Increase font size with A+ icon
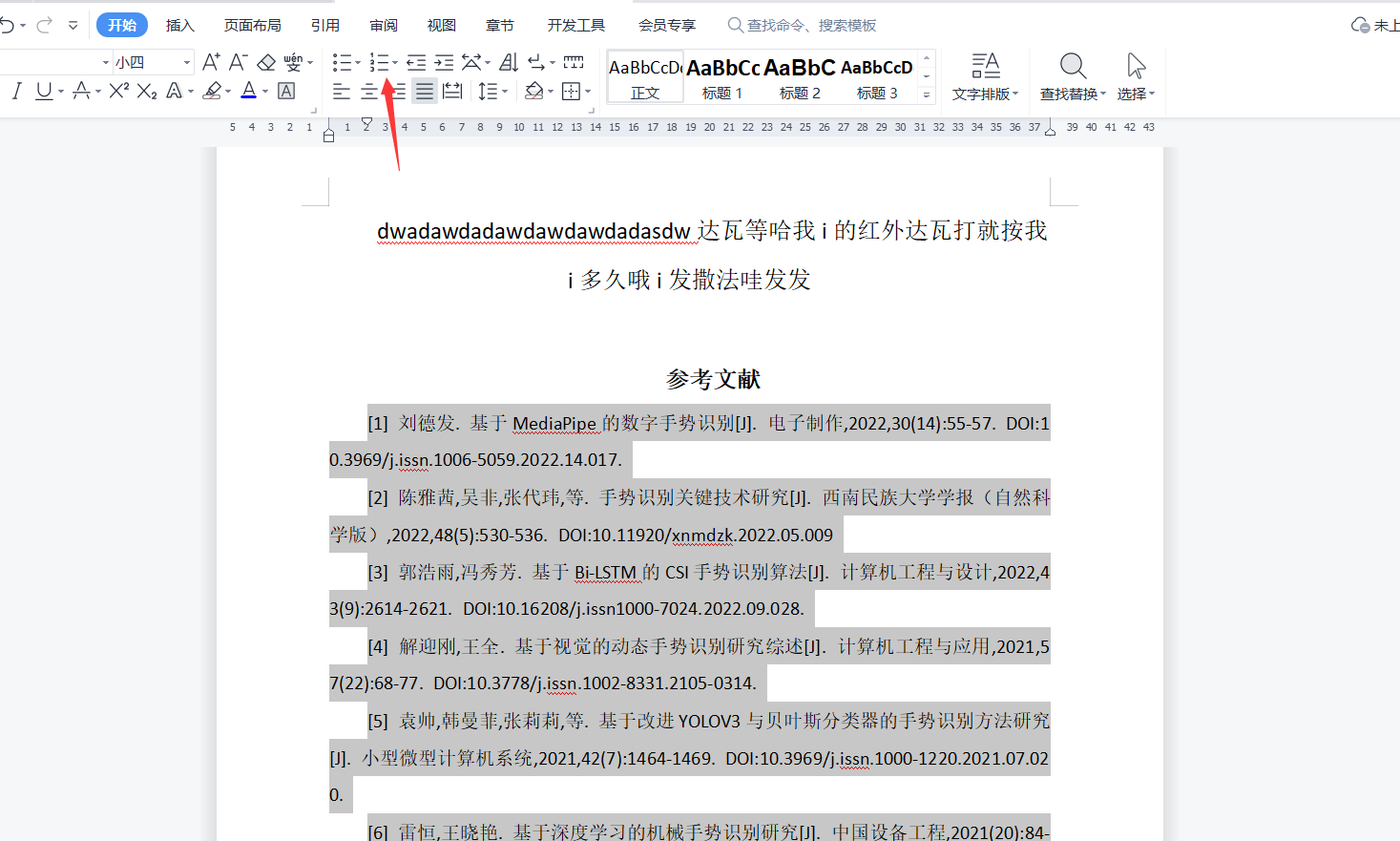Screen dimensions: 1400x841 (211, 62)
